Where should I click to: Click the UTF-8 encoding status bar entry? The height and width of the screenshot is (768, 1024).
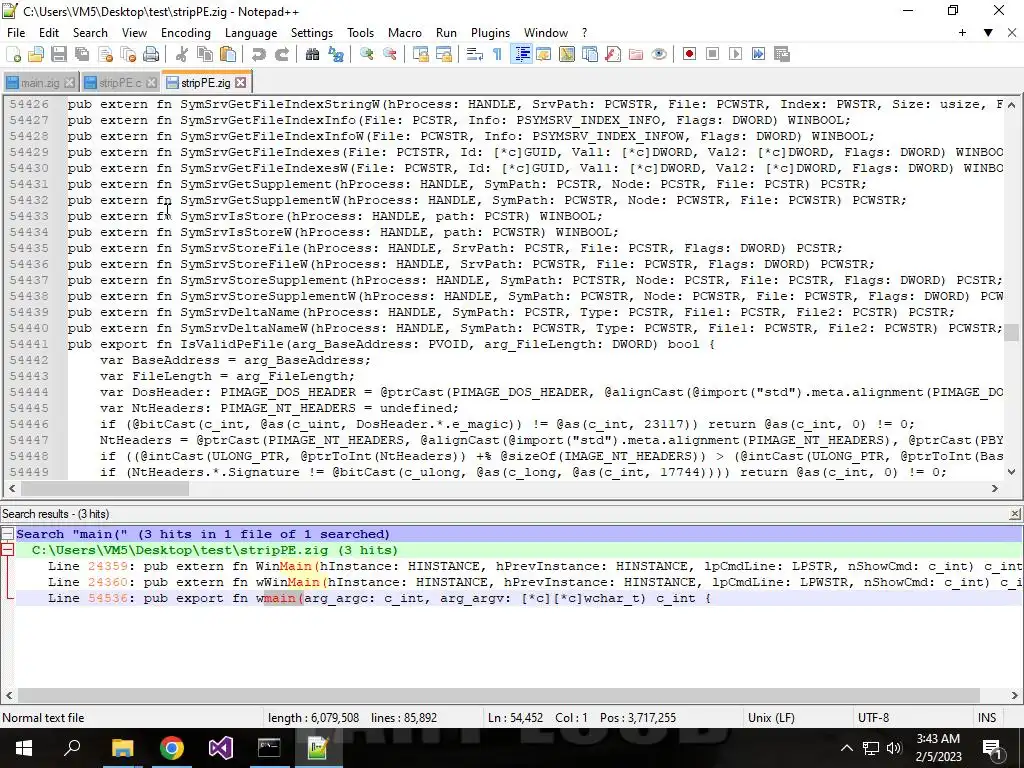(874, 718)
